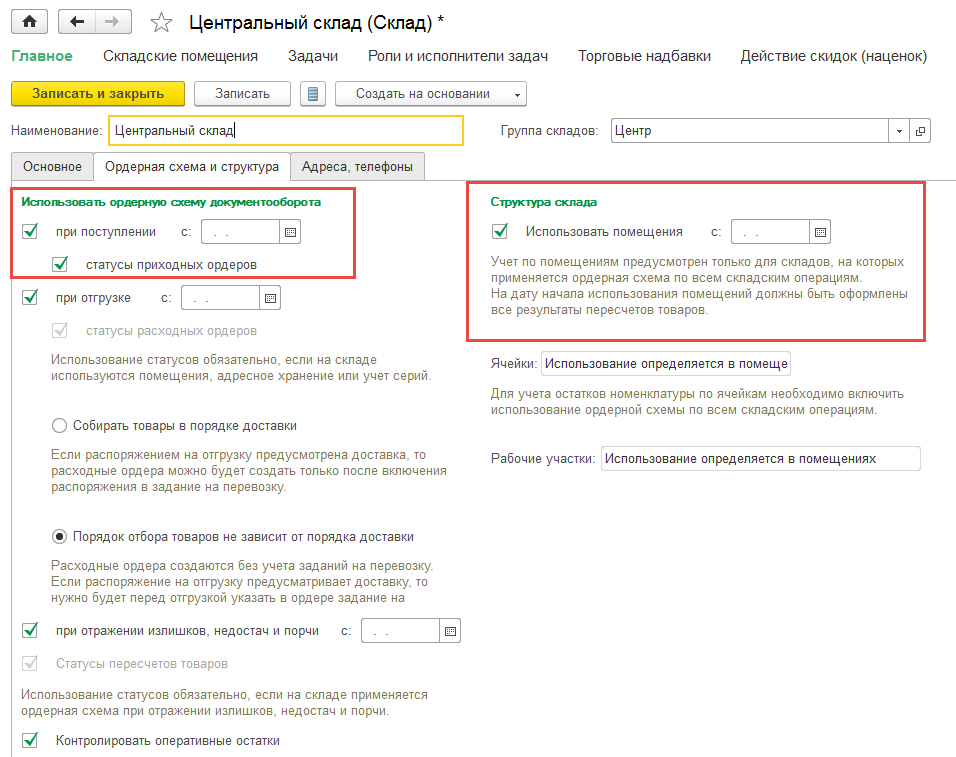Open calendar for излишков, недостач и порчи date
956x757 pixels.
click(x=450, y=631)
